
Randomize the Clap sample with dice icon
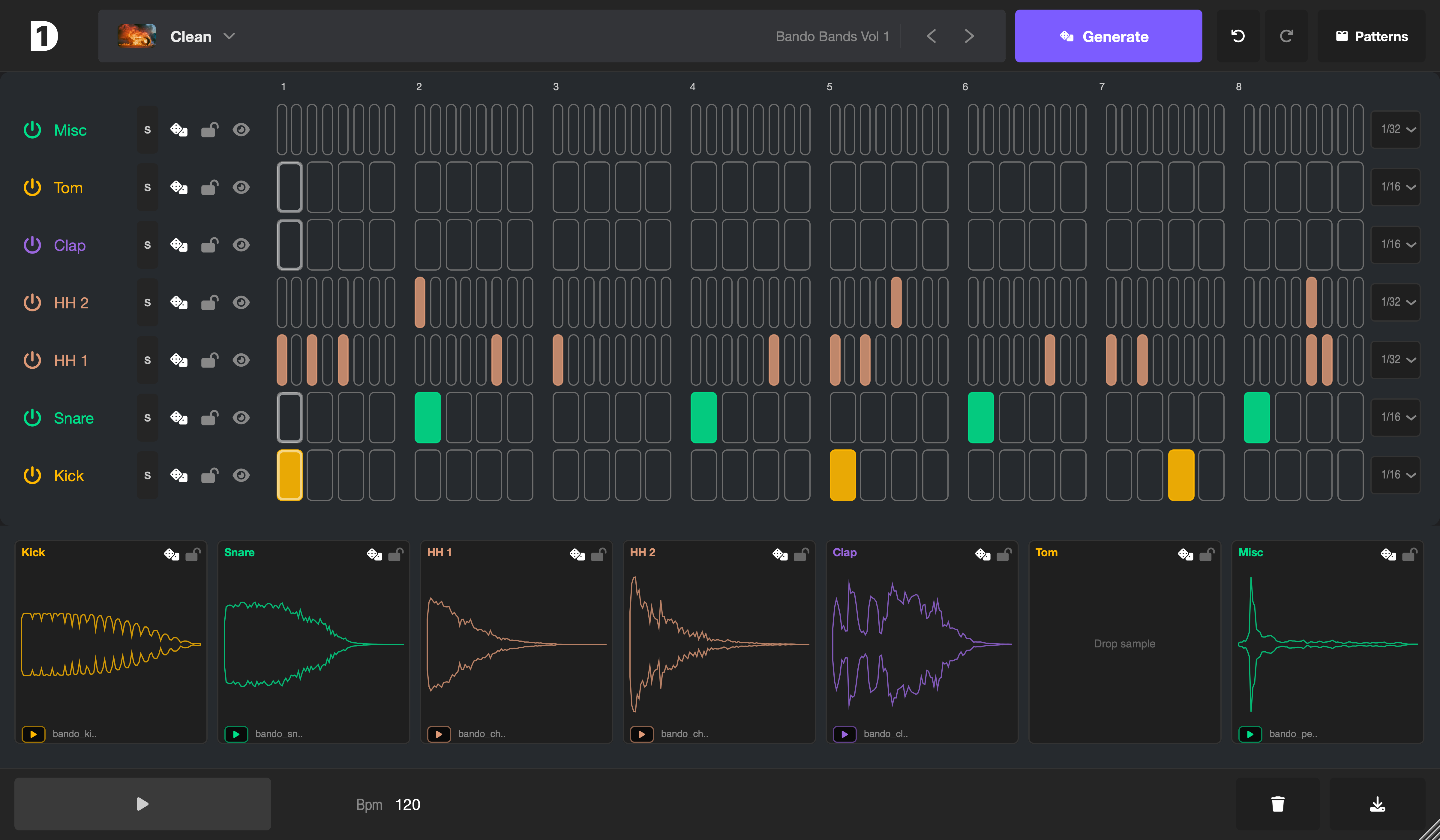click(982, 554)
